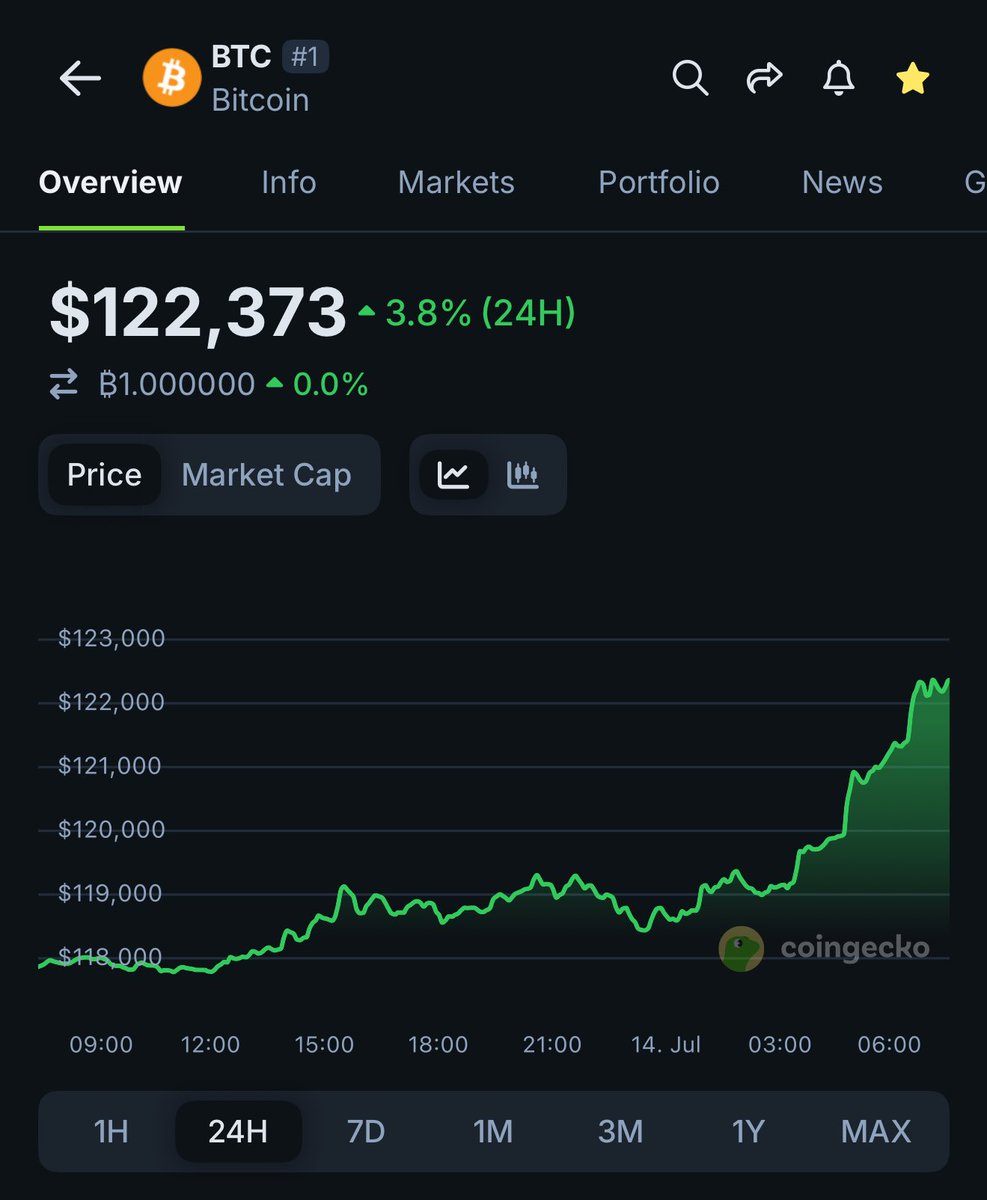Tap the share arrow icon

tap(765, 78)
